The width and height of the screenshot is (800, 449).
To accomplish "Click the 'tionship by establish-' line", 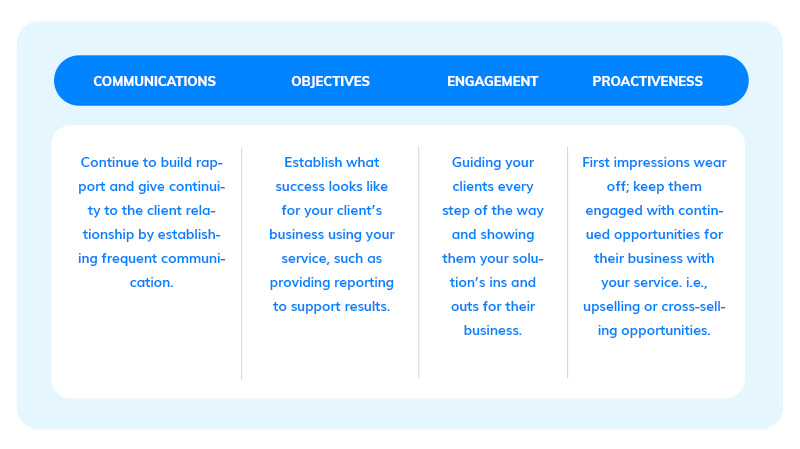I will pos(152,234).
